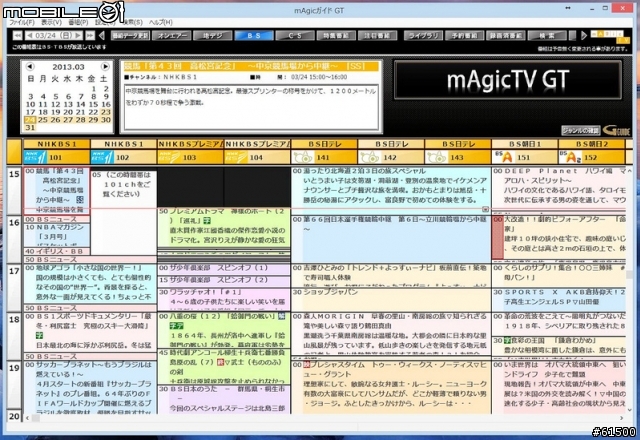This screenshot has width=640, height=440.
Task: Click the BS Premium logo for channel 103
Action: (169, 157)
